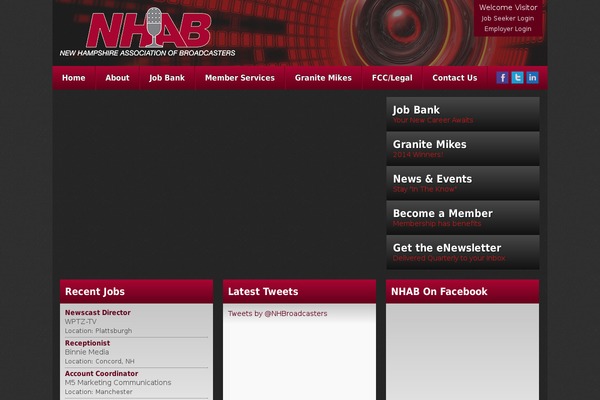
Task: Open the Contact Us menu item
Action: coord(455,78)
